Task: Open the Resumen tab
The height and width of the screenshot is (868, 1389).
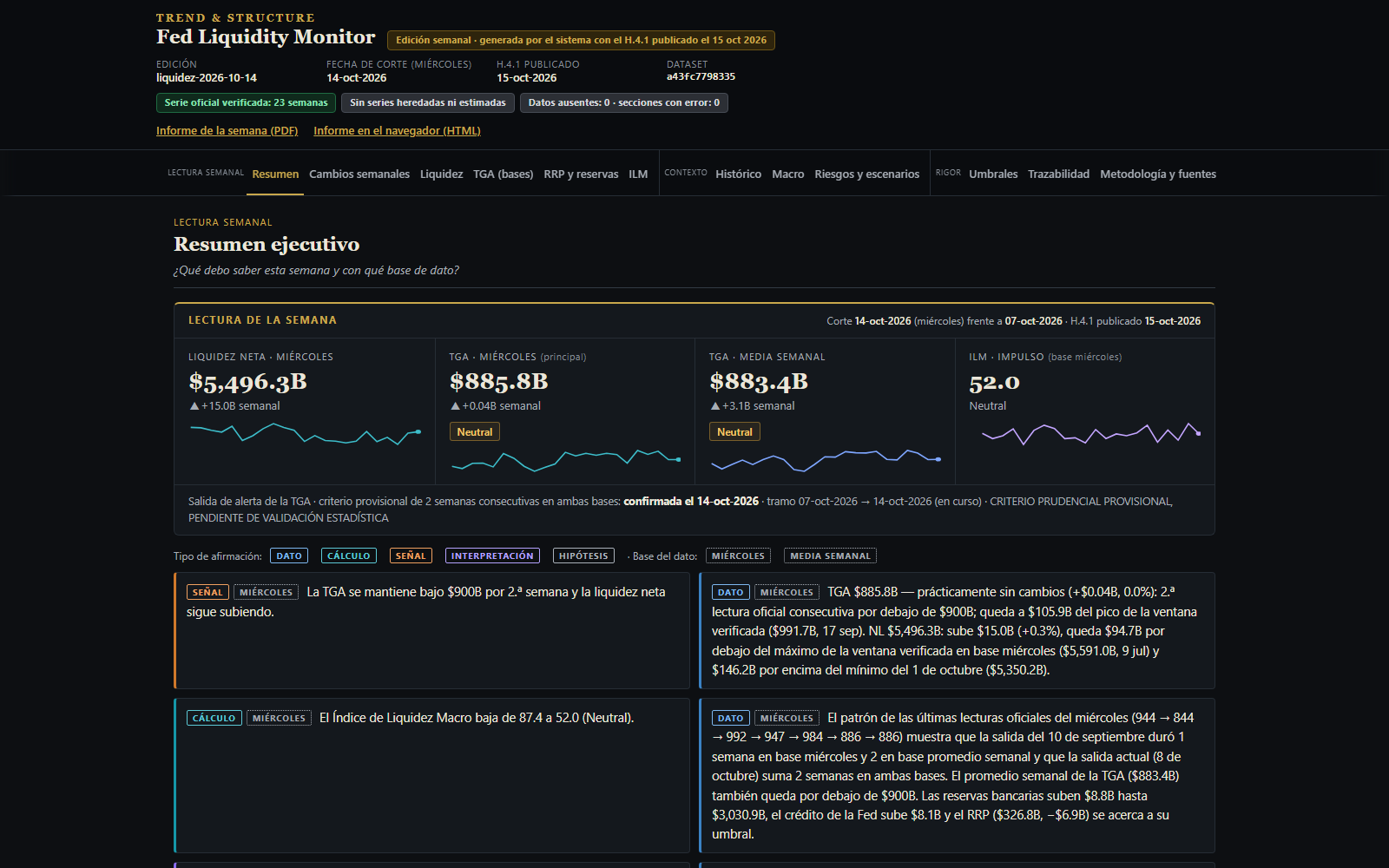Action: (275, 174)
